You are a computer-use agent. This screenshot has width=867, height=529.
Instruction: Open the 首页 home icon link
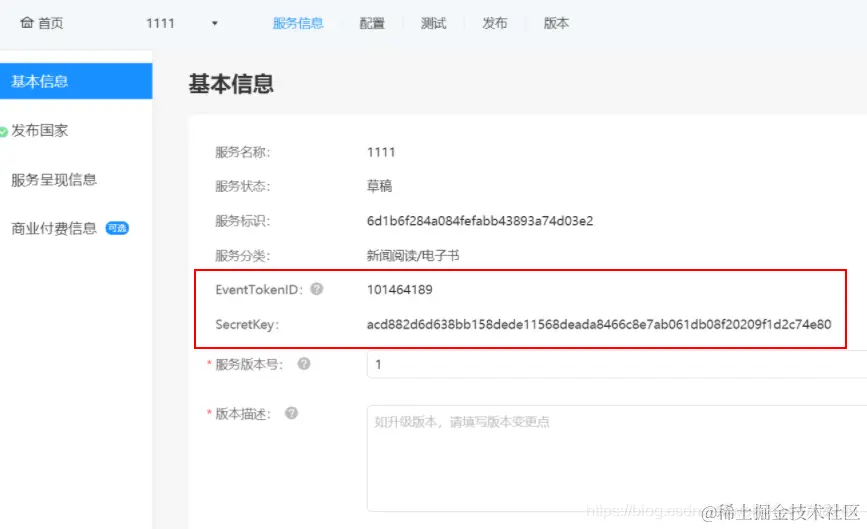(41, 23)
